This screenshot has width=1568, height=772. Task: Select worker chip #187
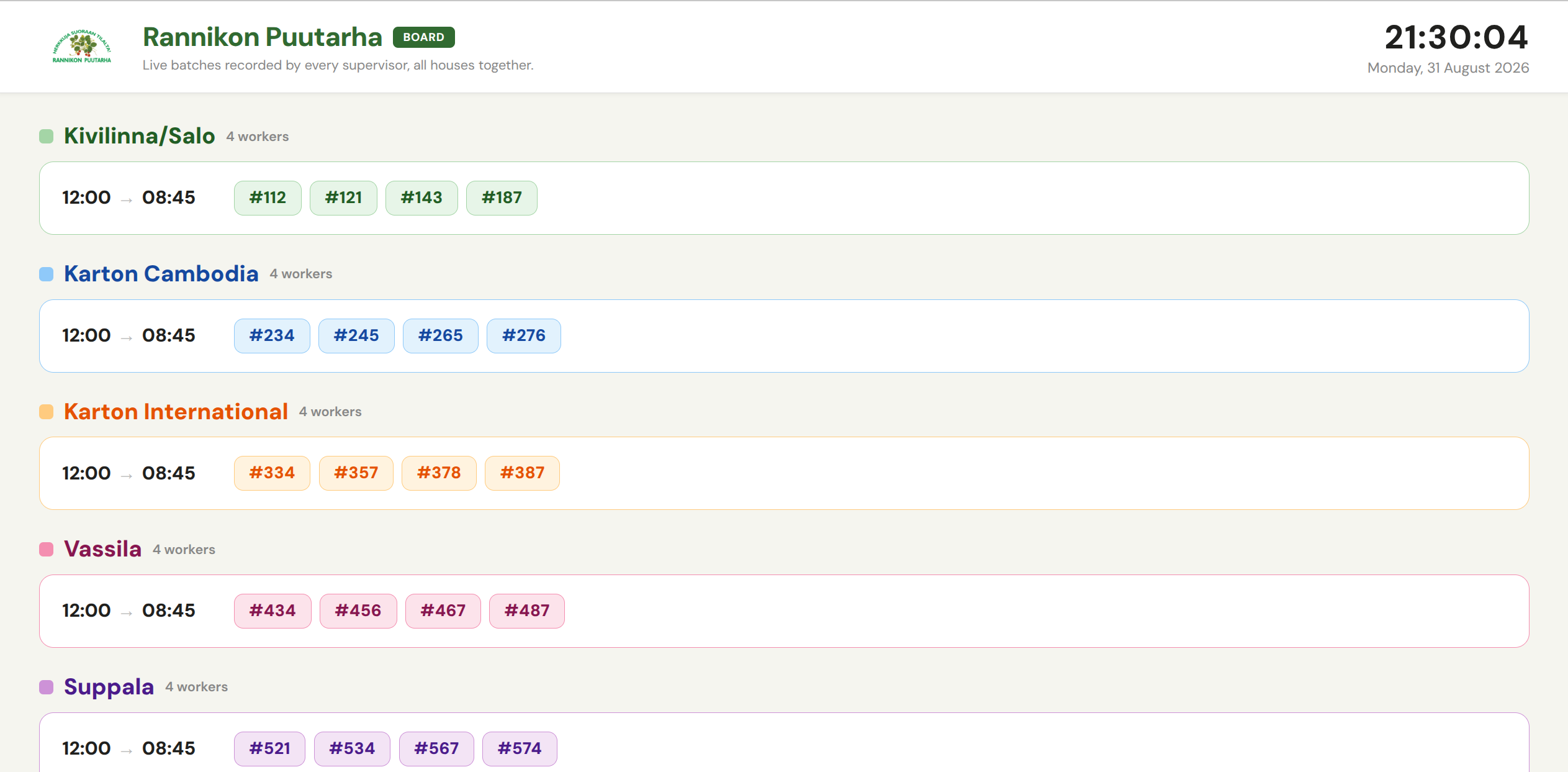coord(502,198)
